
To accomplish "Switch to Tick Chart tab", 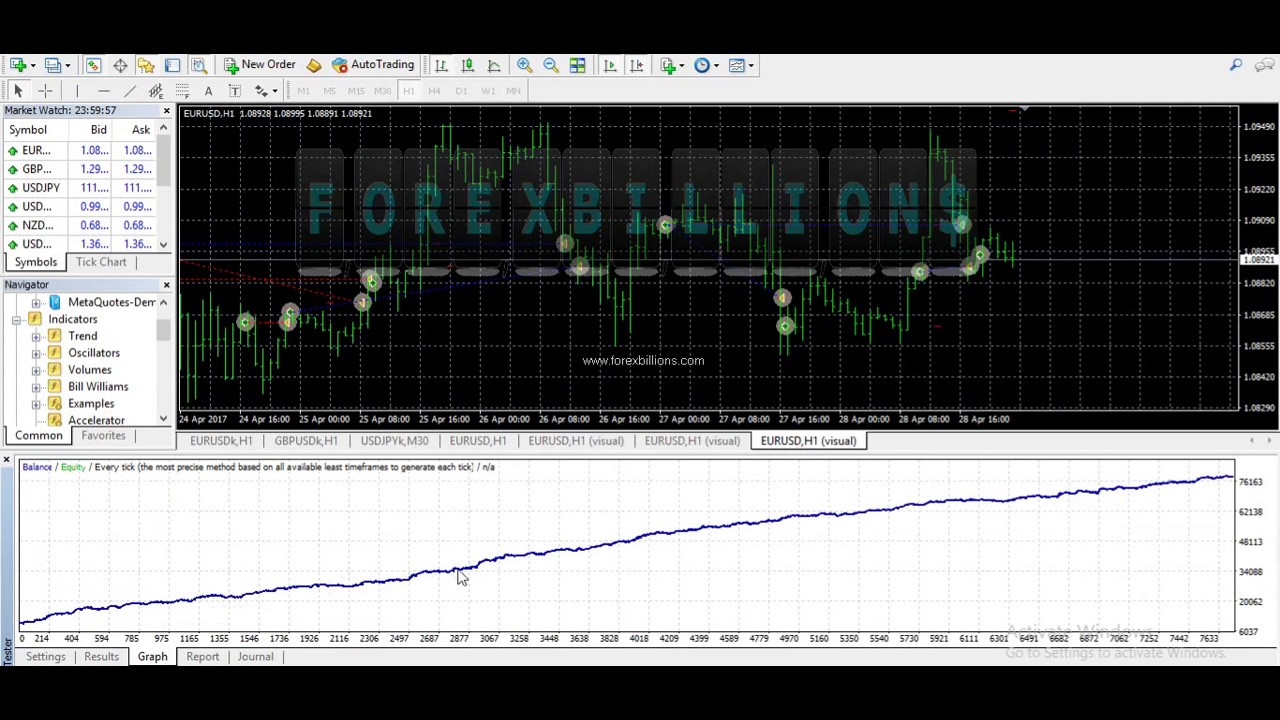I will click(101, 262).
